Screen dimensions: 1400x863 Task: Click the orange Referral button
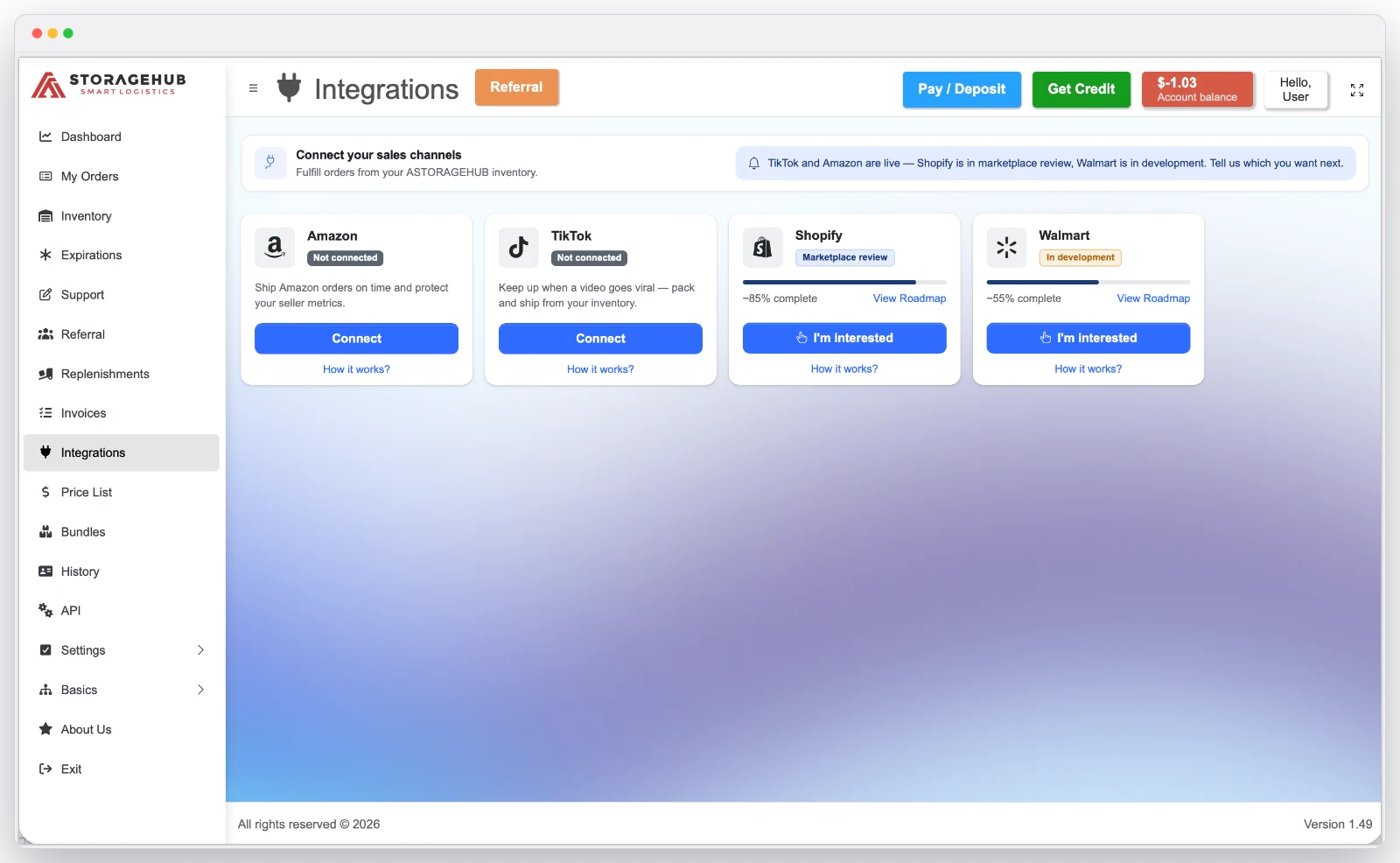pos(516,88)
